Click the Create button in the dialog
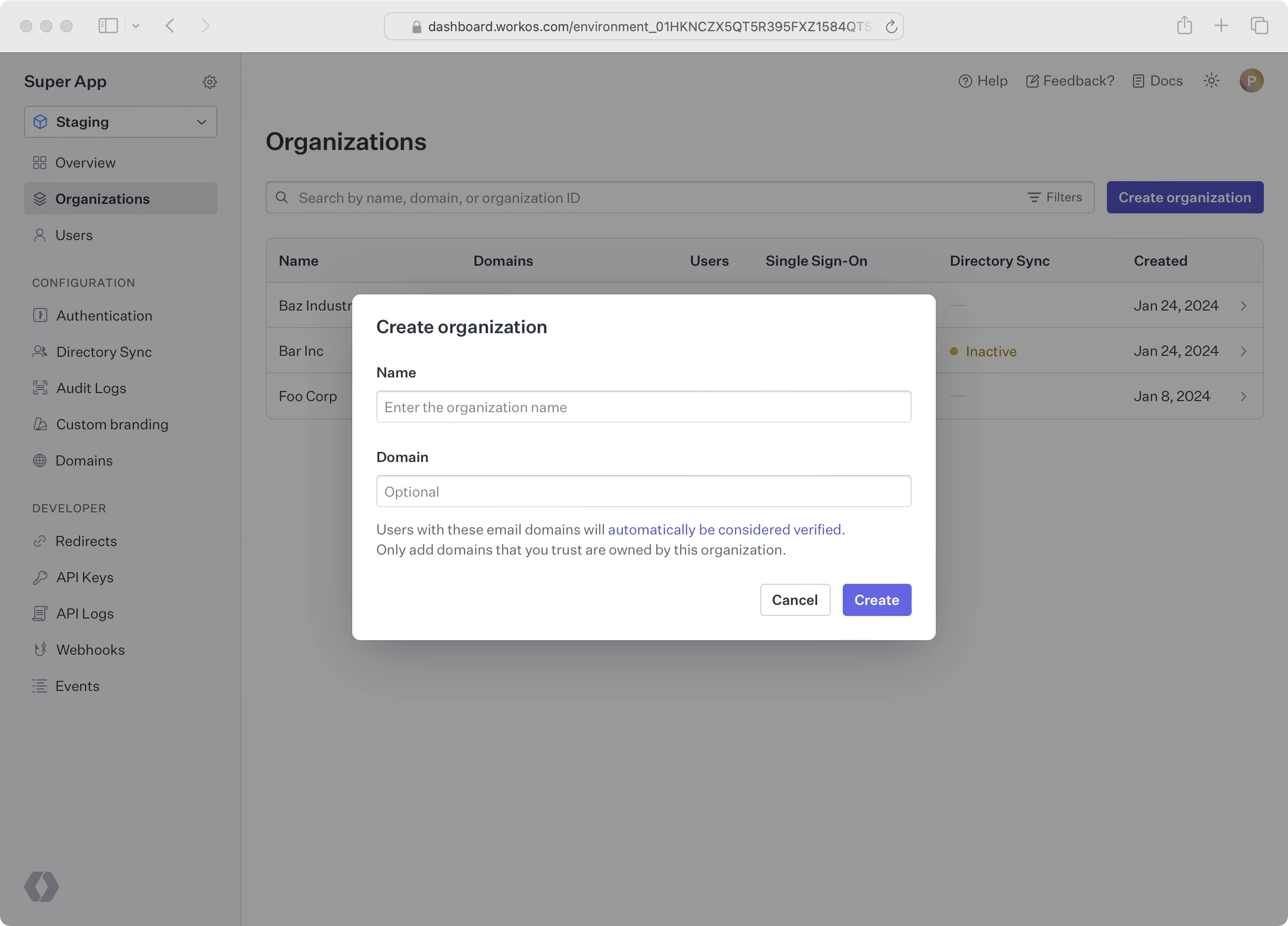This screenshot has height=926, width=1288. click(876, 600)
